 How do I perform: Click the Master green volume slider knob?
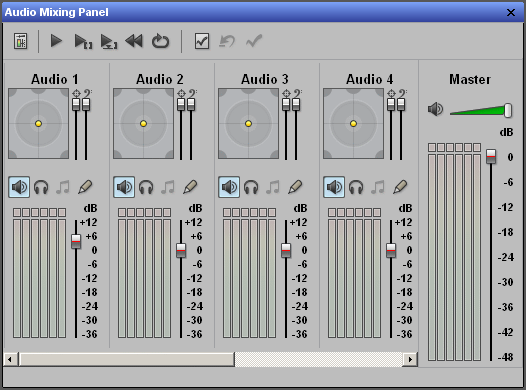click(508, 110)
